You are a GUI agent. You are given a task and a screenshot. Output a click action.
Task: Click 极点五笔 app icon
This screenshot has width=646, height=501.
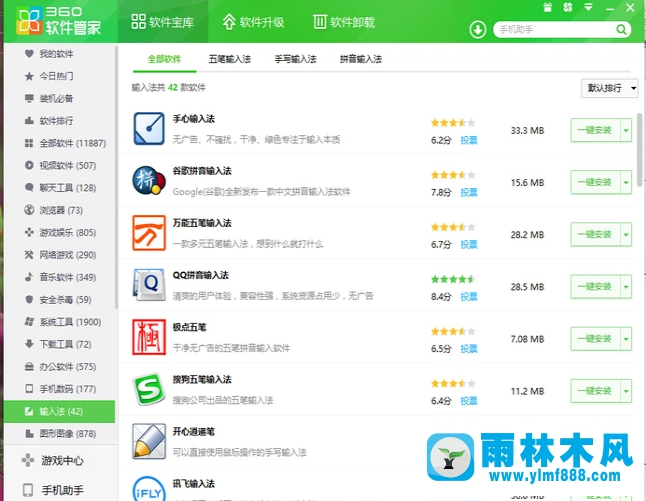(149, 337)
